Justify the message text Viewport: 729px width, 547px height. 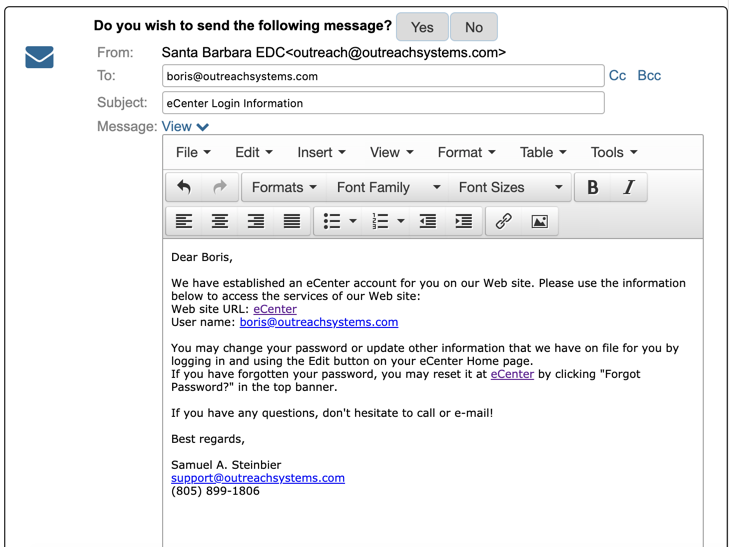click(x=292, y=221)
